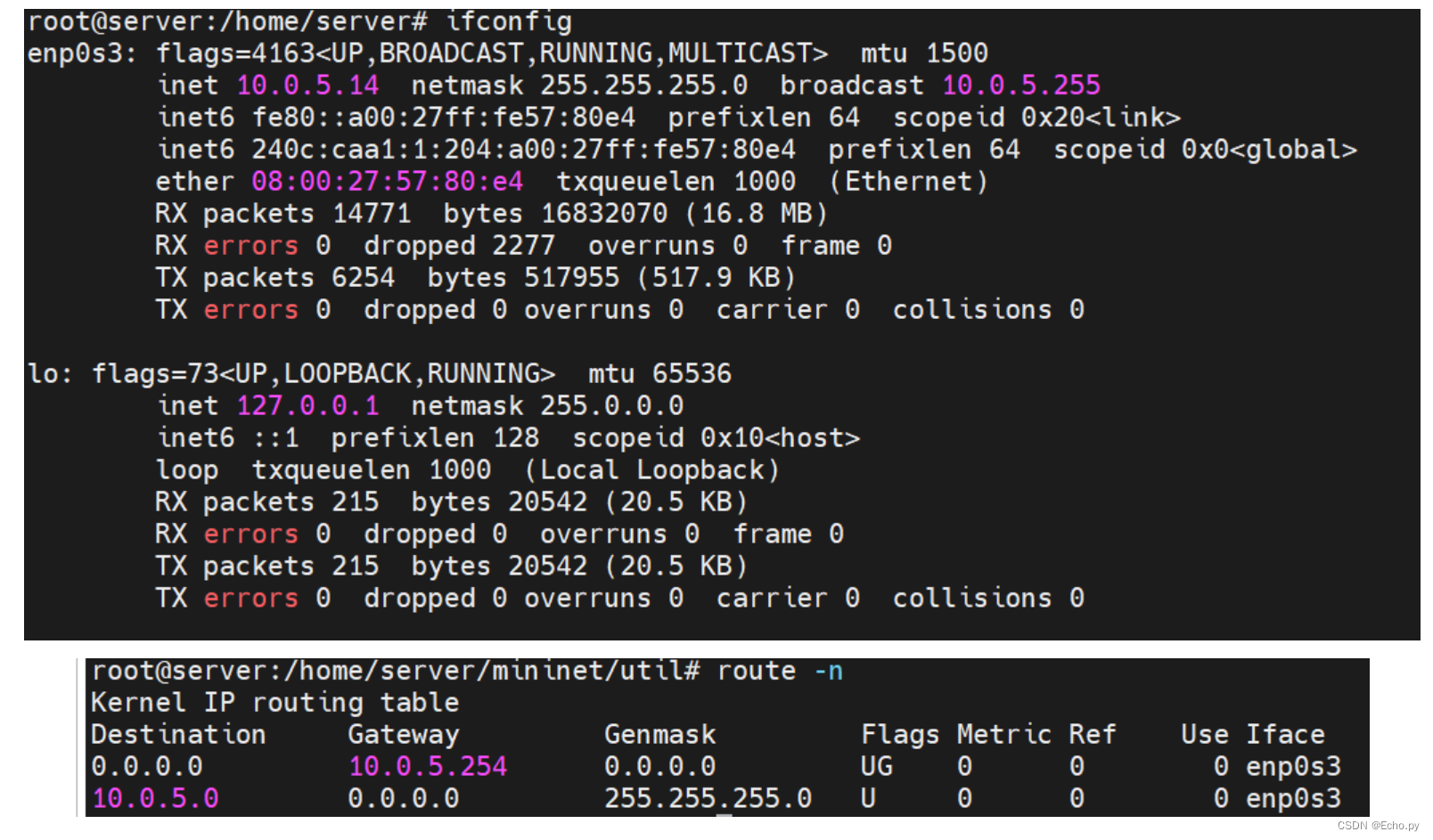The height and width of the screenshot is (840, 1433).
Task: Click enp0s3 Iface in the default route row
Action: coord(1293,767)
